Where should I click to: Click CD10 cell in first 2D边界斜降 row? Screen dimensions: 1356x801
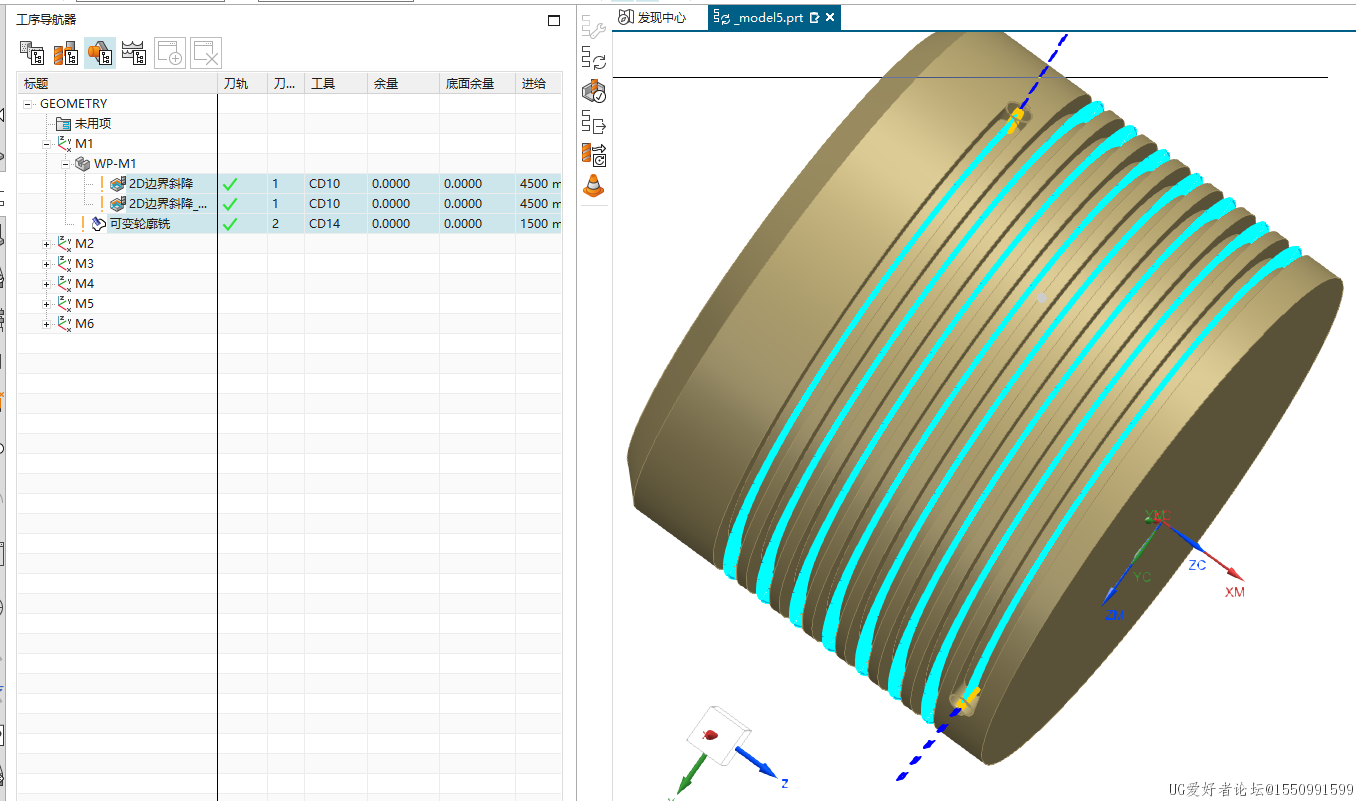coord(336,184)
